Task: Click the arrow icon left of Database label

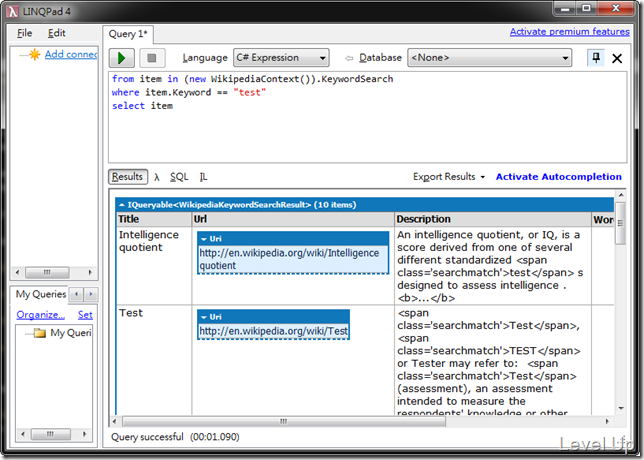Action: point(349,58)
